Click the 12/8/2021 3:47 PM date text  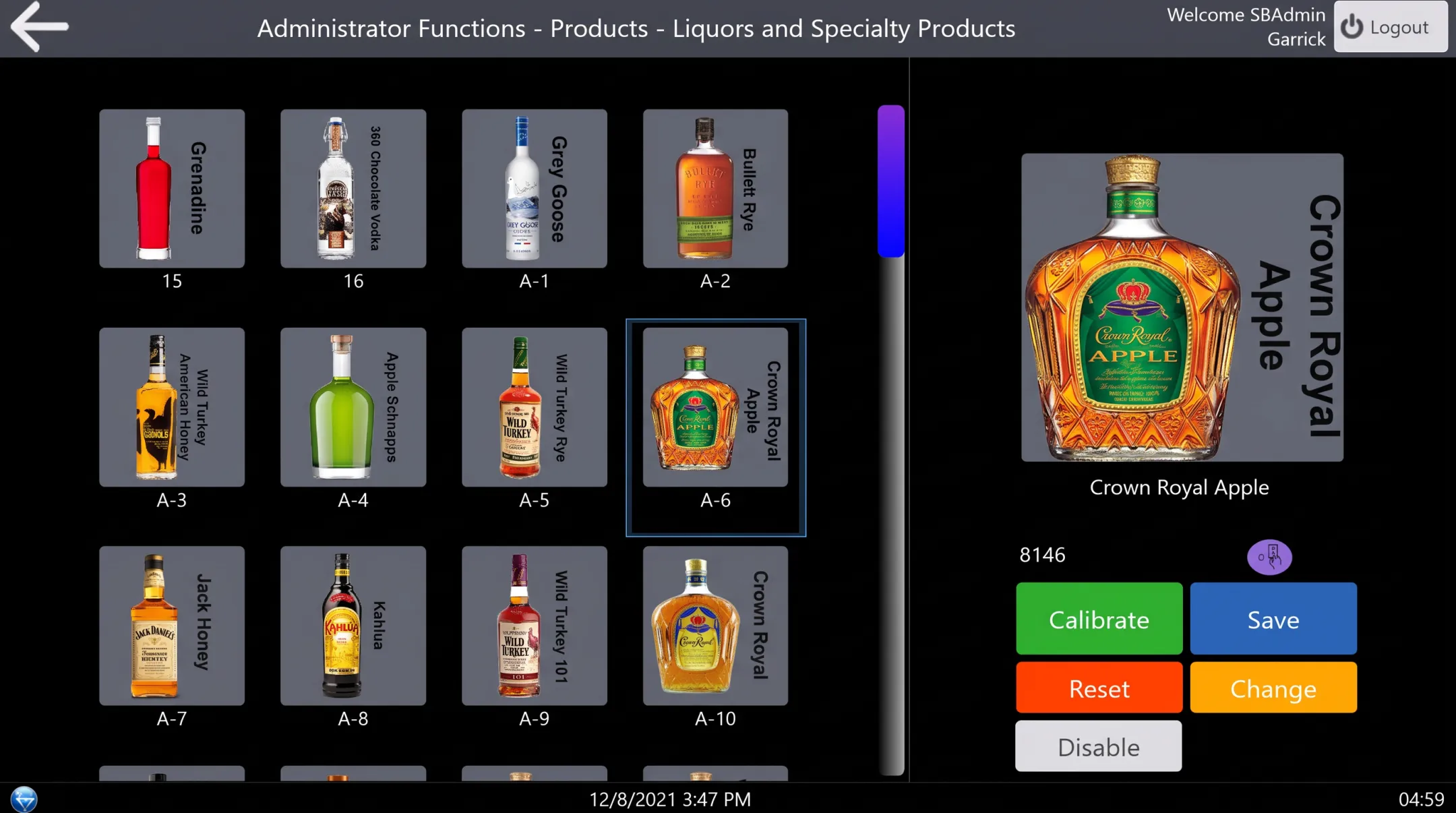(670, 800)
